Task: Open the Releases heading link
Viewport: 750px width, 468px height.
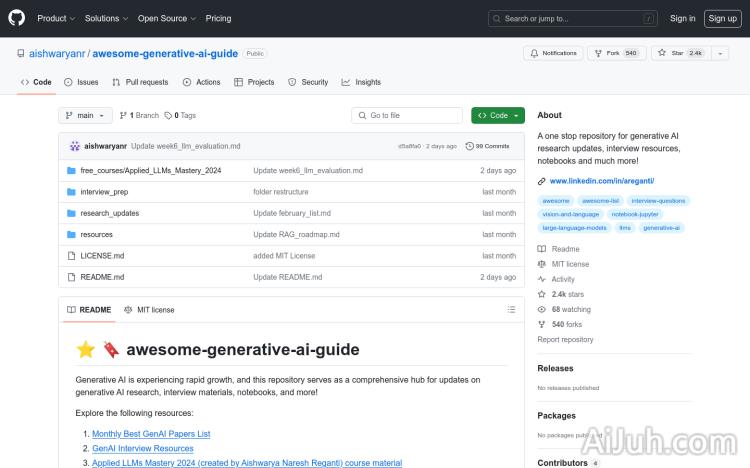Action: [555, 368]
